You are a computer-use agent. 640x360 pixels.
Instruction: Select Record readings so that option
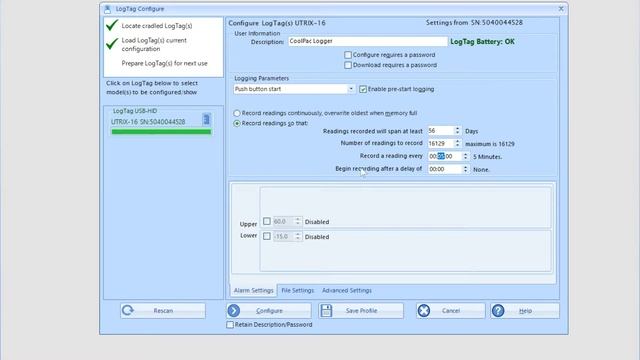pos(237,123)
